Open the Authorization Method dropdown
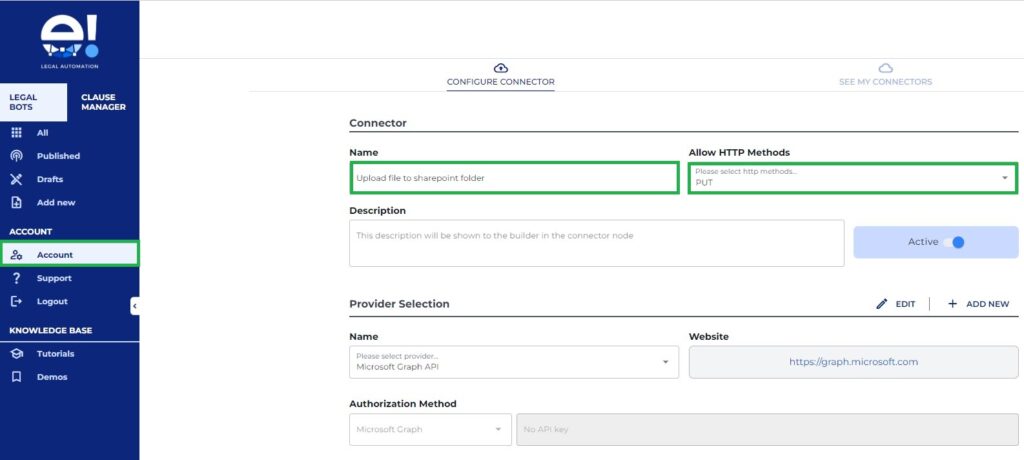This screenshot has height=460, width=1024. click(430, 430)
